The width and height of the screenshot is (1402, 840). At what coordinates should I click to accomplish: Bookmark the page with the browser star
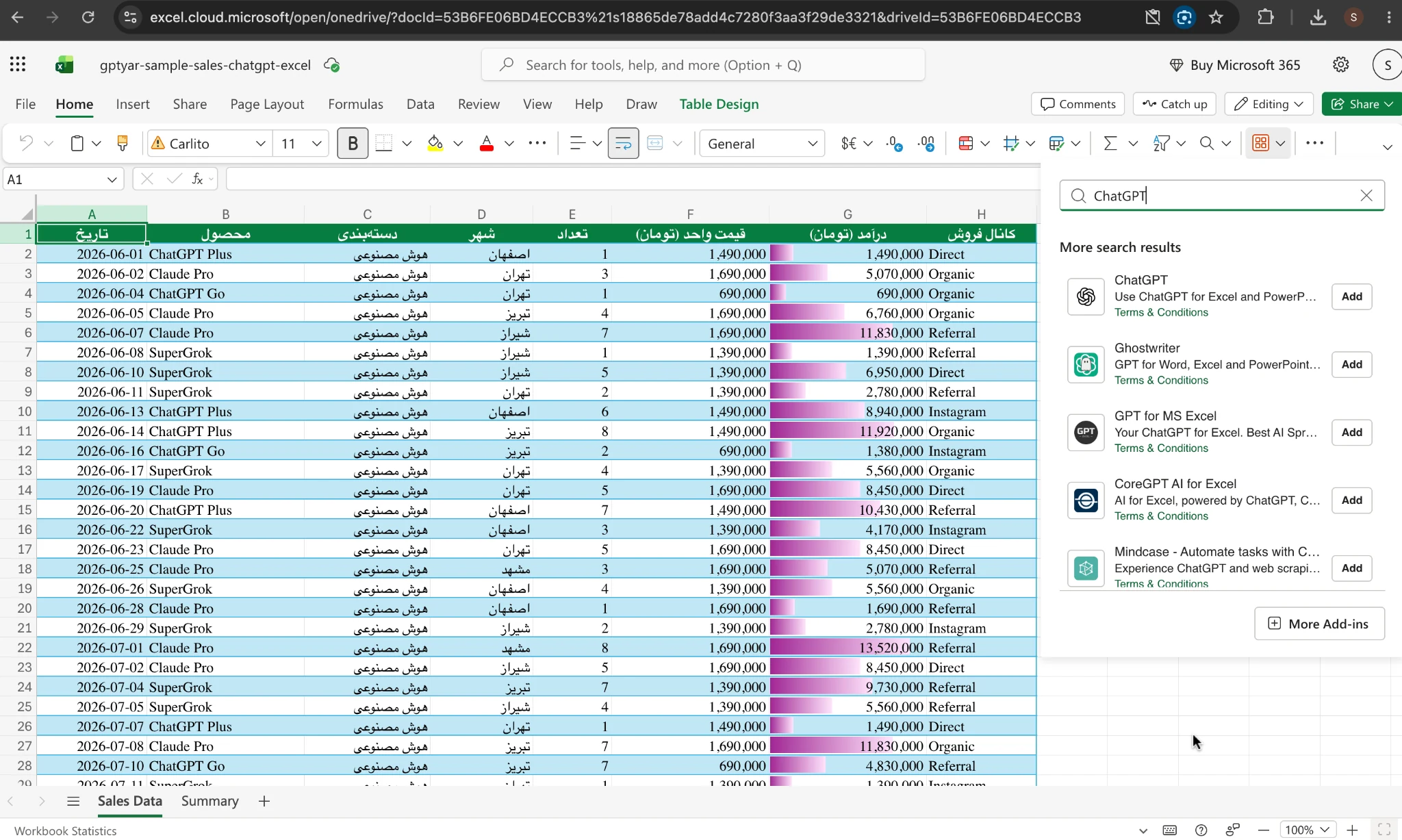pyautogui.click(x=1216, y=17)
